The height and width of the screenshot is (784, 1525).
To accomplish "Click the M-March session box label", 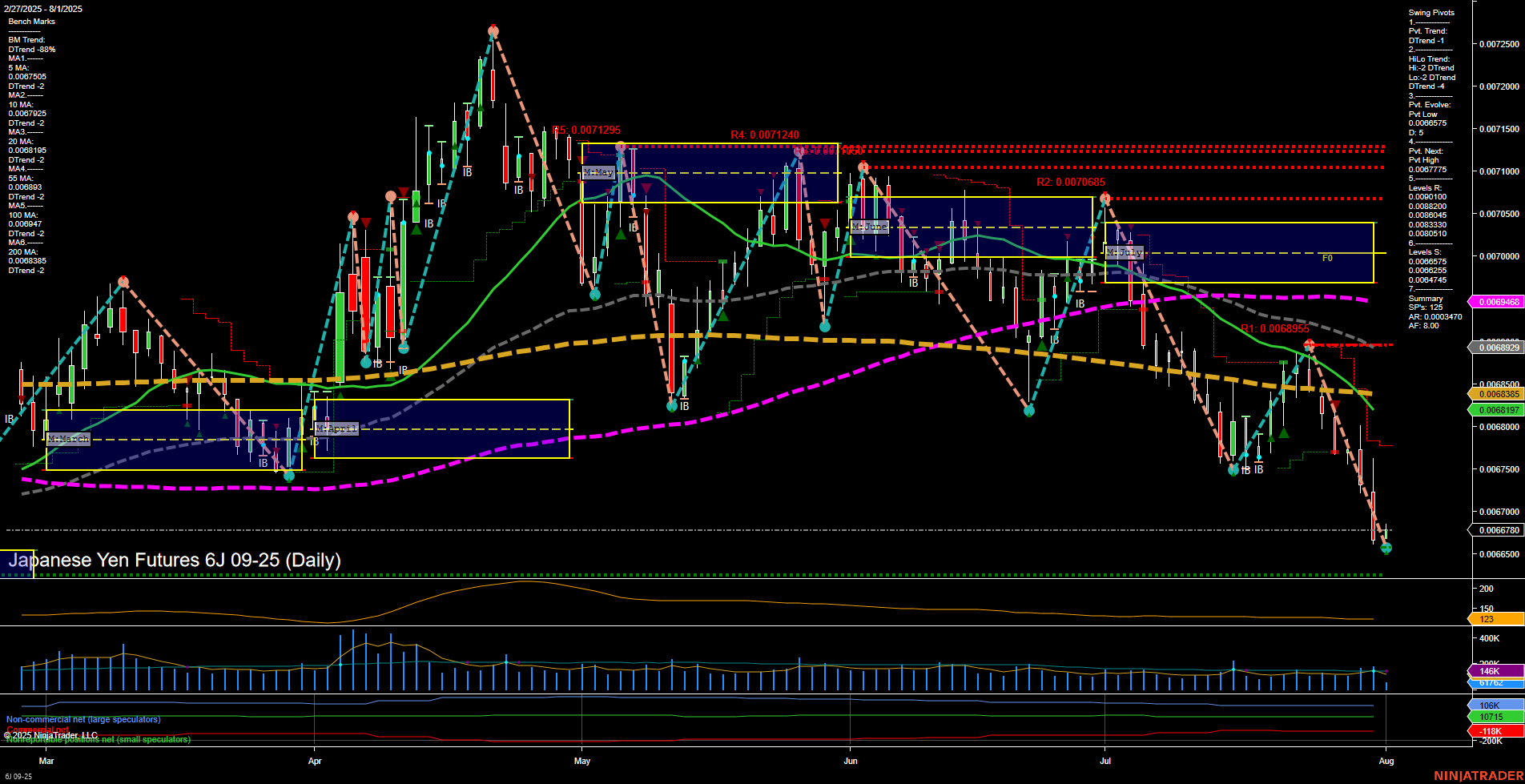I will click(68, 439).
